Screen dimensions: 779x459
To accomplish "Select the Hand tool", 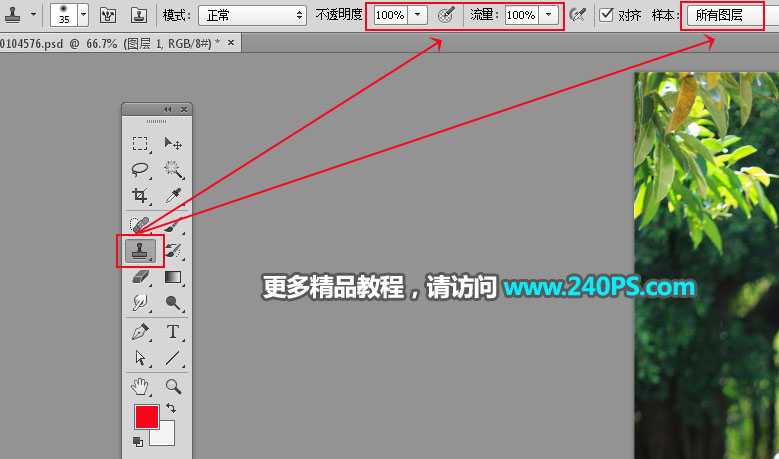I will [140, 386].
